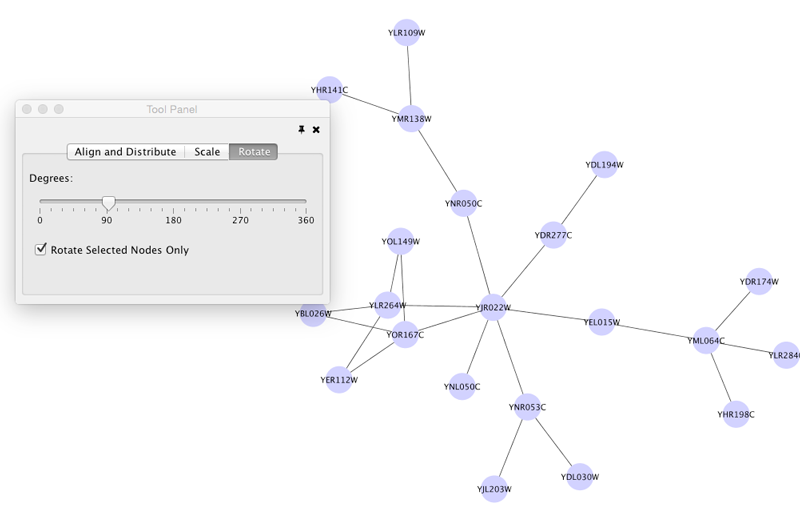The width and height of the screenshot is (800, 517).
Task: Click the pin icon in Tool Panel
Action: point(301,129)
